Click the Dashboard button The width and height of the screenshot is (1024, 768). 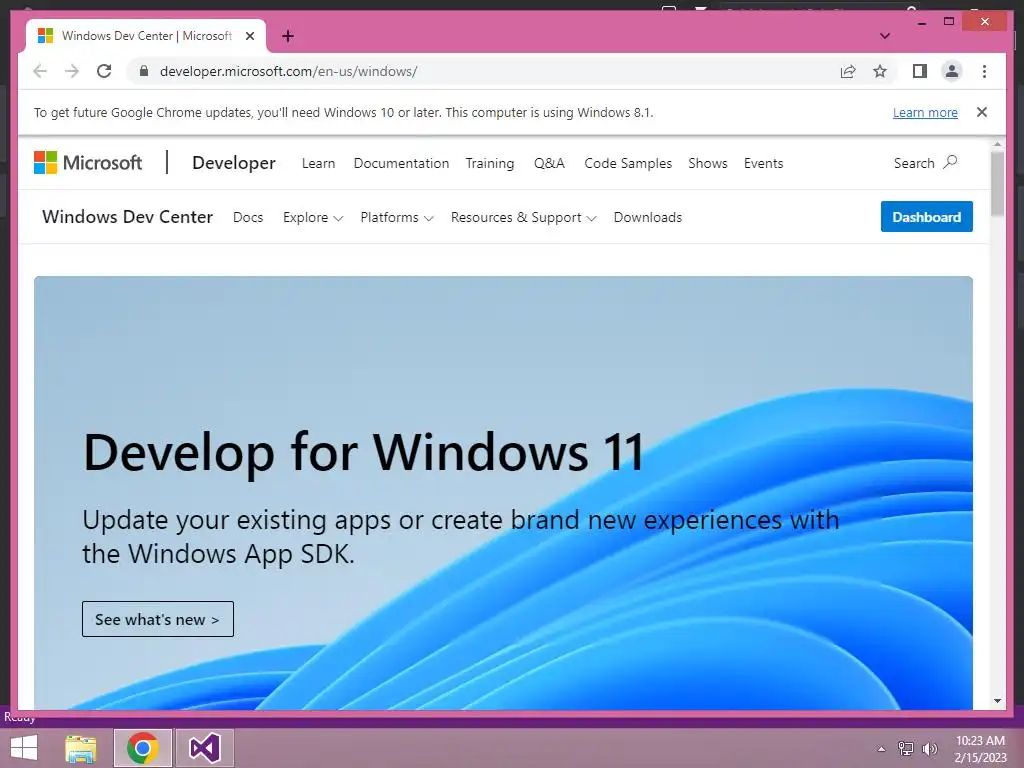(x=926, y=217)
